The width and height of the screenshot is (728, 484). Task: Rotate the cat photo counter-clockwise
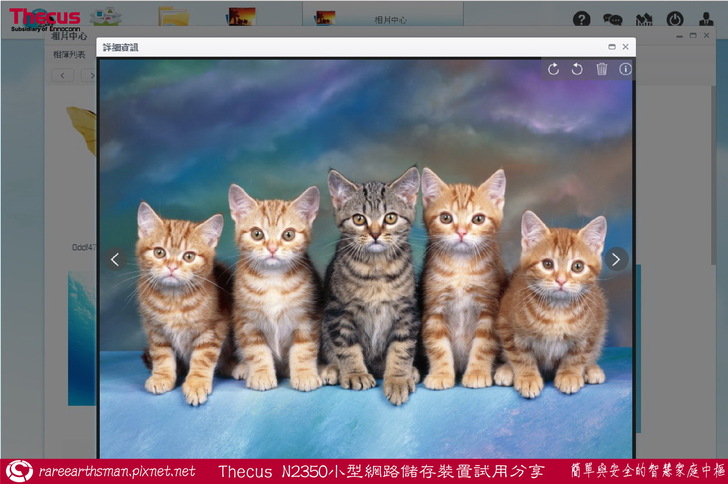pyautogui.click(x=577, y=69)
